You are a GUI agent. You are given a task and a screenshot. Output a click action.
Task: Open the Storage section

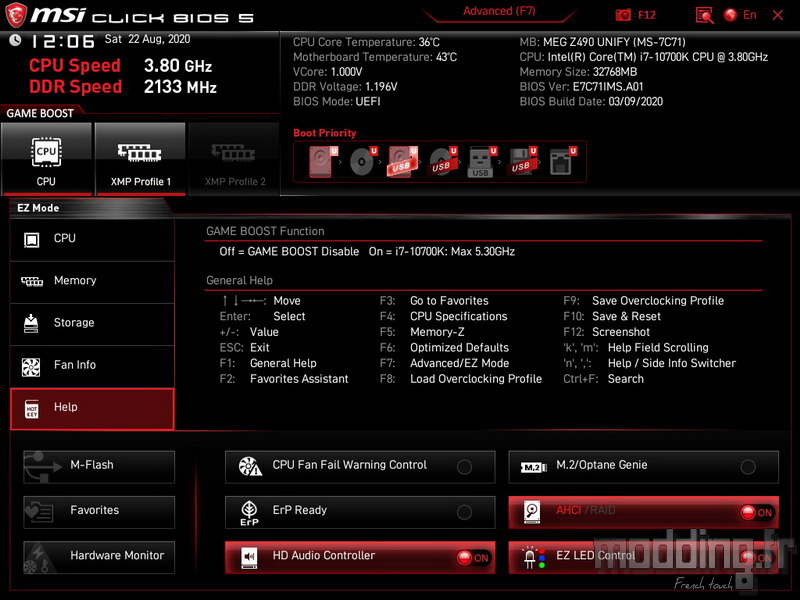pyautogui.click(x=92, y=324)
